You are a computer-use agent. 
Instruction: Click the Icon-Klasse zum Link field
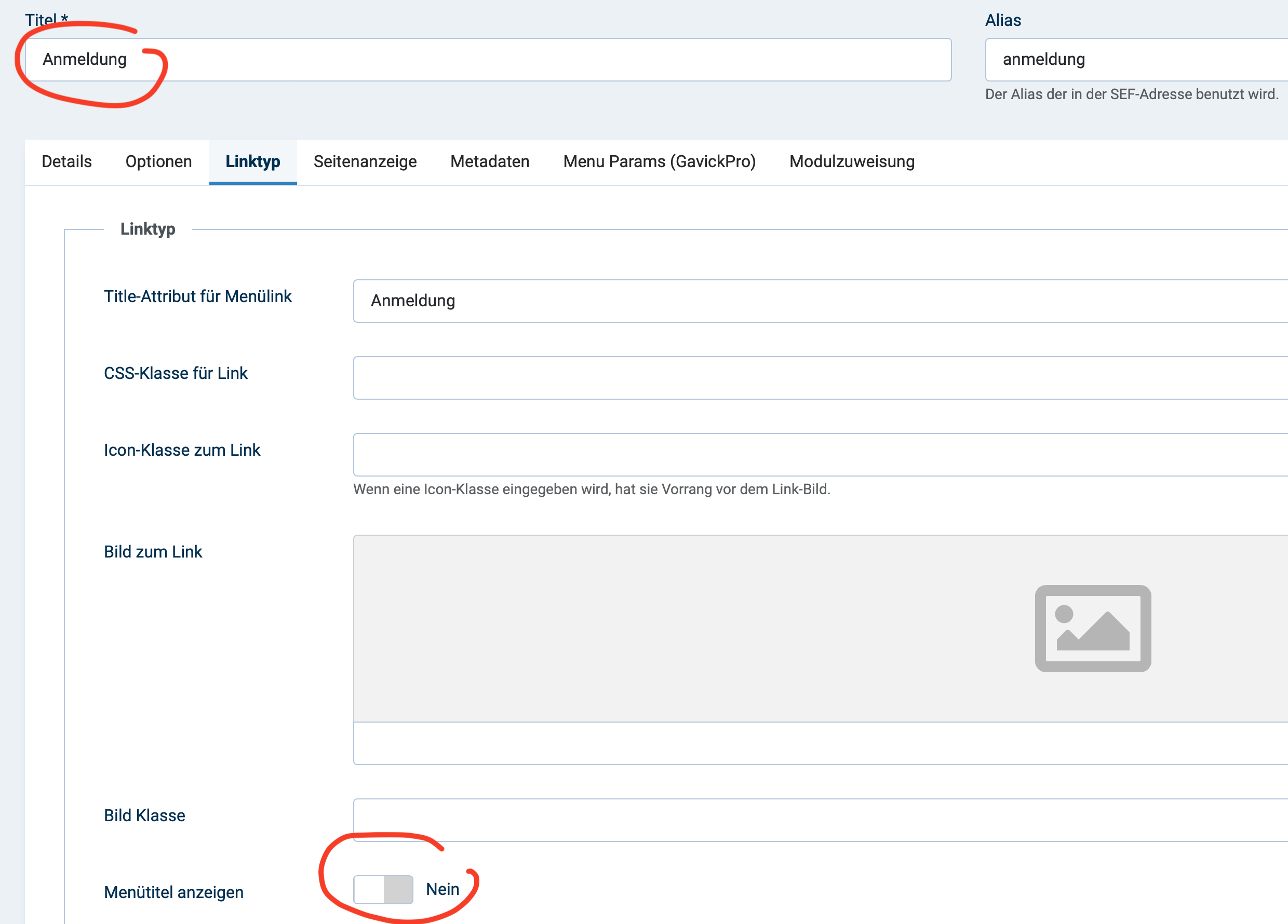(x=818, y=455)
